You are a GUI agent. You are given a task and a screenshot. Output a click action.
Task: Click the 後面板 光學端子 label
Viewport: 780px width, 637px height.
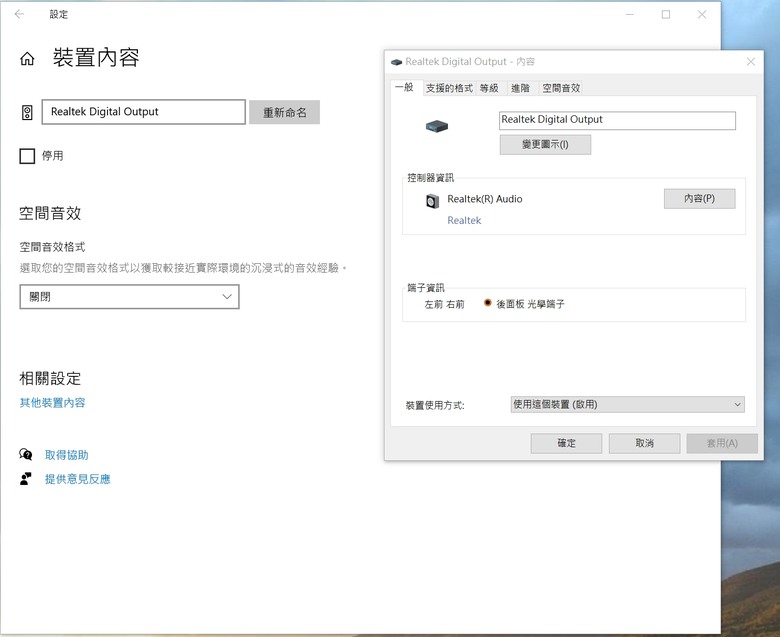530,304
